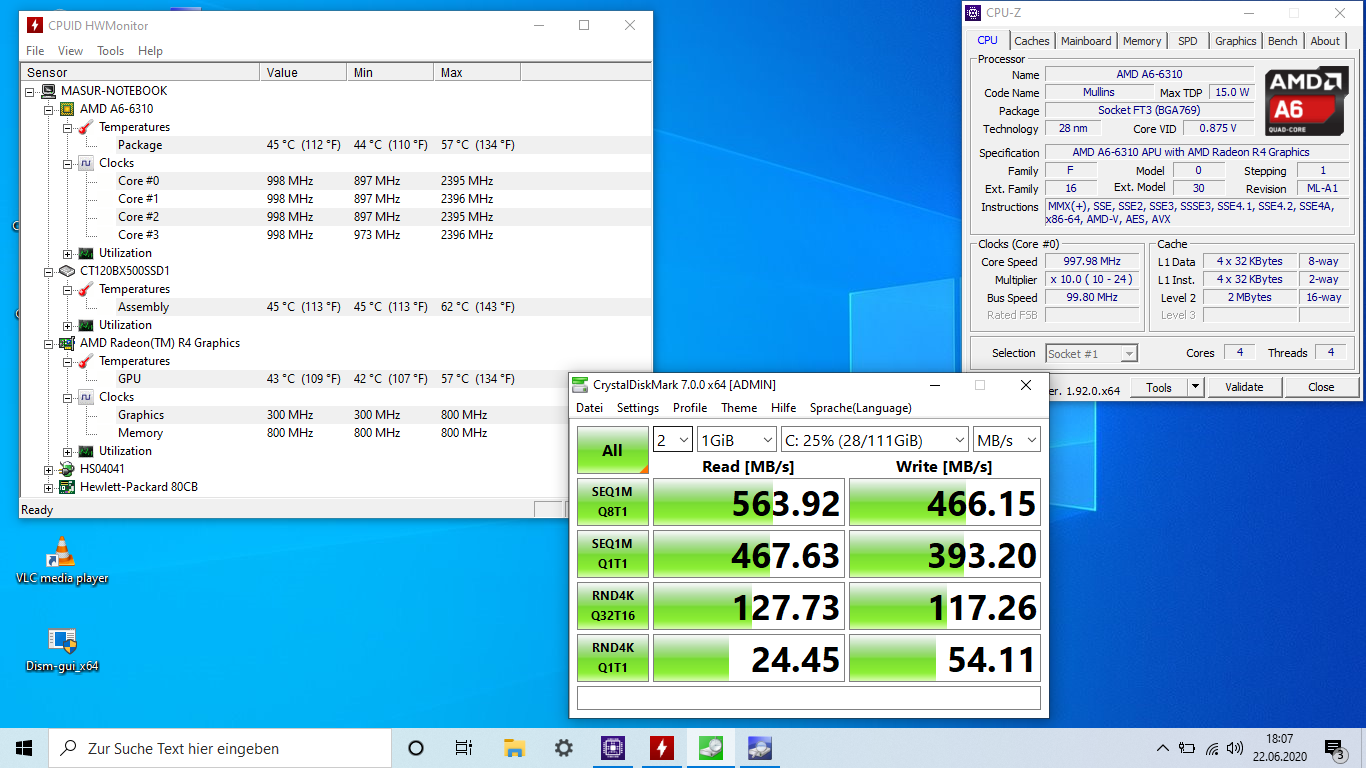Viewport: 1366px width, 768px height.
Task: Click the CrystalDiskMark title bar icon
Action: 580,385
